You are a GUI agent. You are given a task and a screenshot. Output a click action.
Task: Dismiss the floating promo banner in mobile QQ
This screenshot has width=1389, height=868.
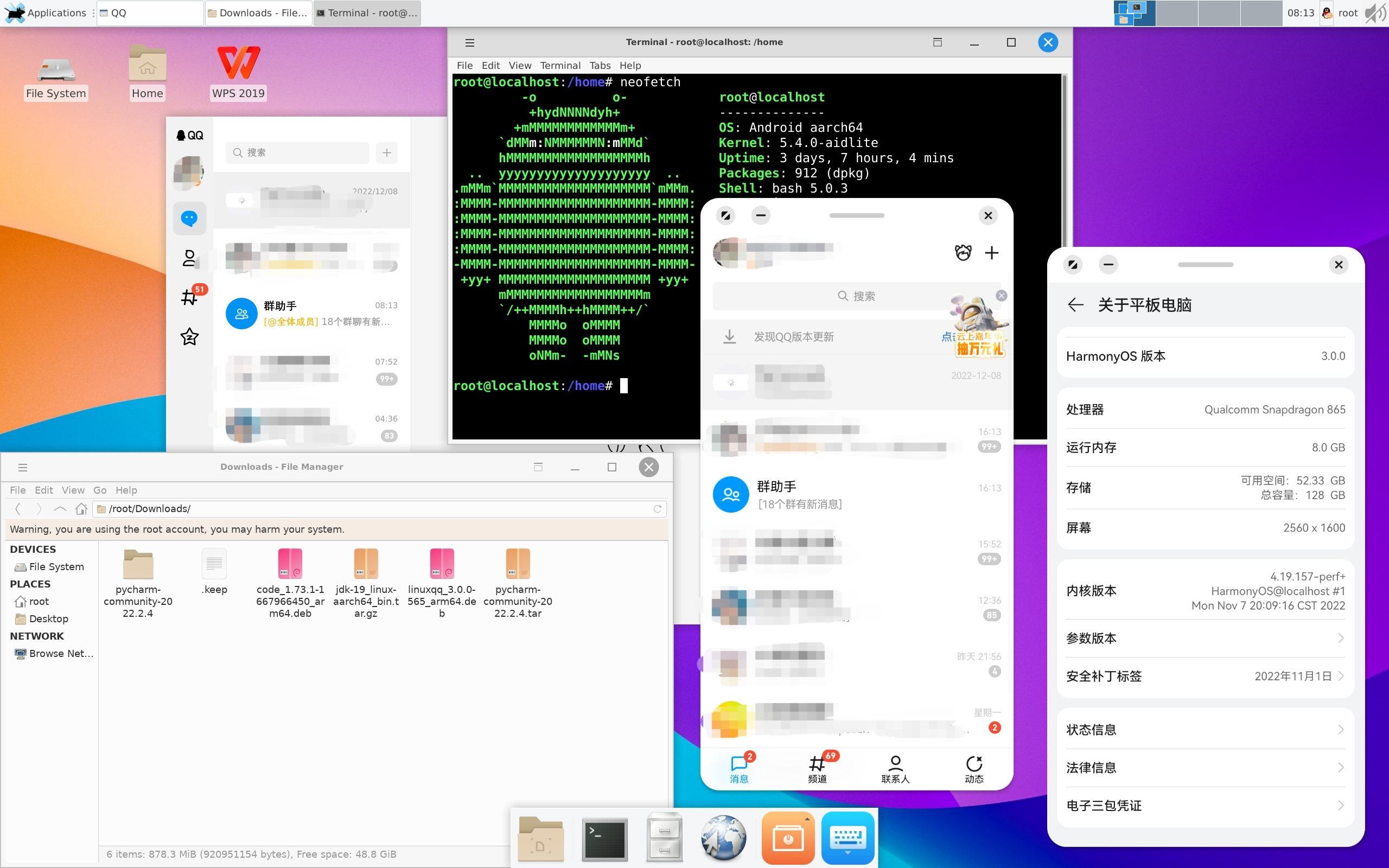tap(1002, 296)
